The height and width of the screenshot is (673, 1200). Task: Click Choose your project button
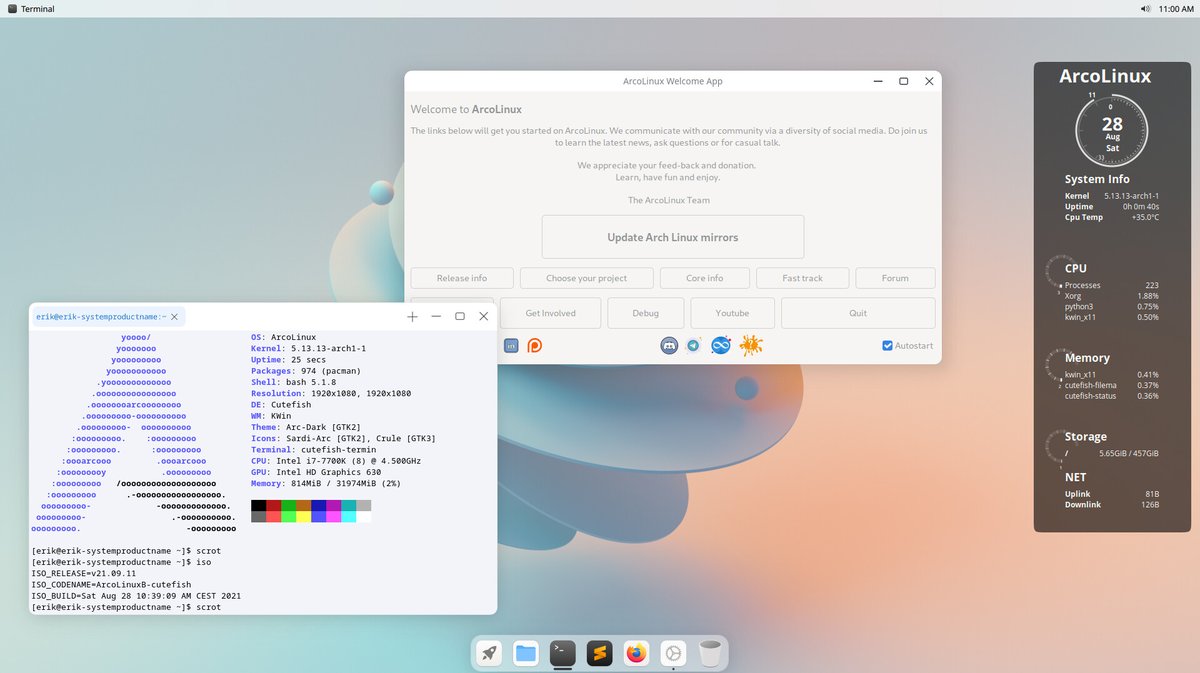[x=587, y=278]
